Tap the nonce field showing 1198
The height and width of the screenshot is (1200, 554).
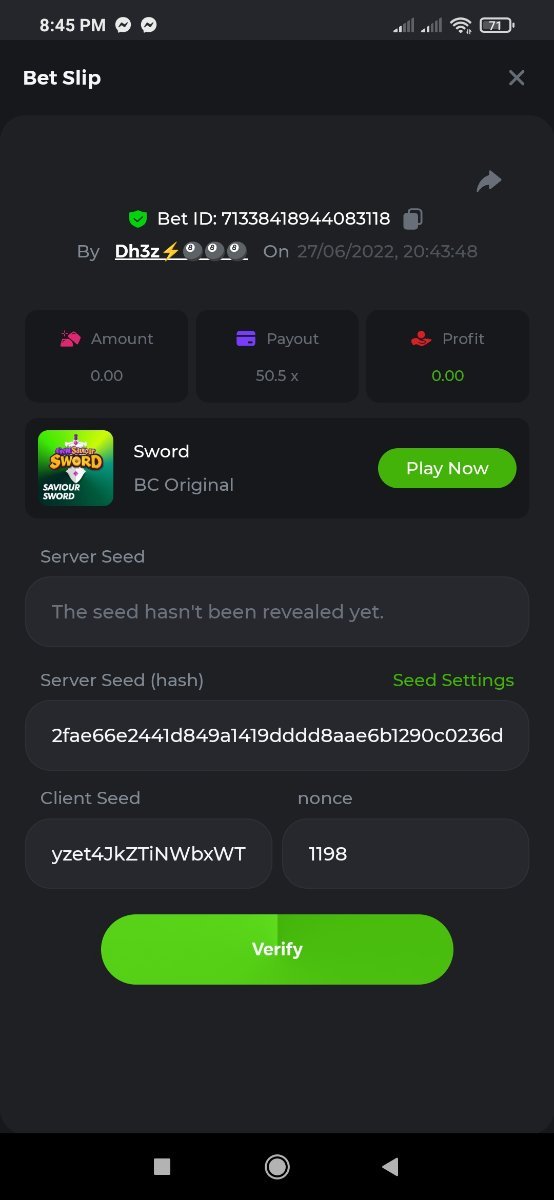point(405,854)
